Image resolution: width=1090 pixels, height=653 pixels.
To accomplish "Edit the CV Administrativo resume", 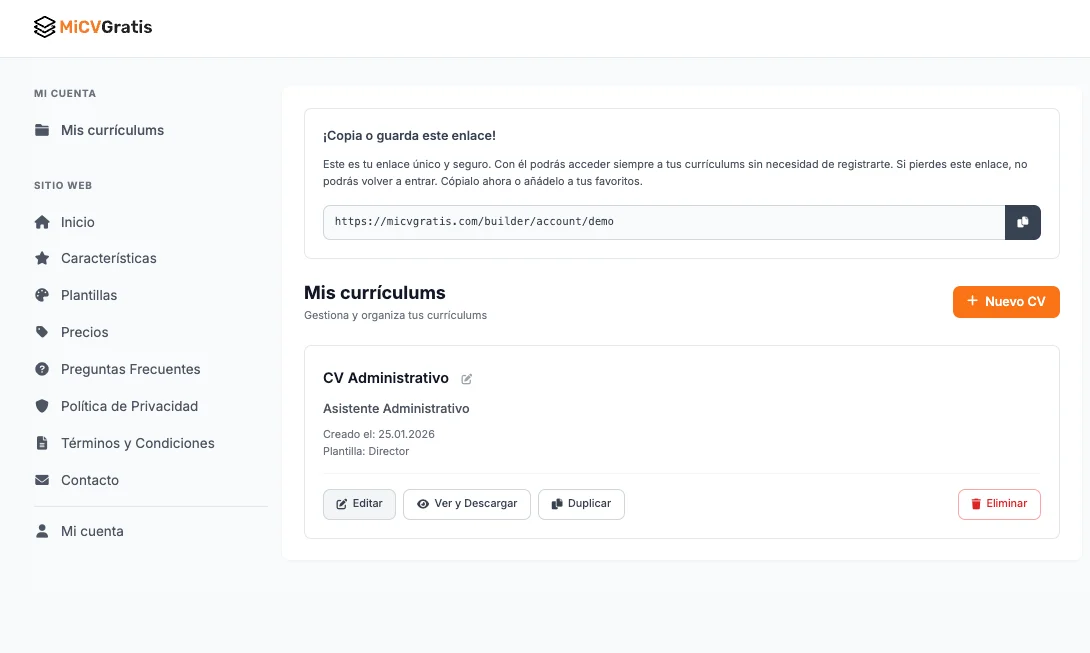I will [359, 504].
